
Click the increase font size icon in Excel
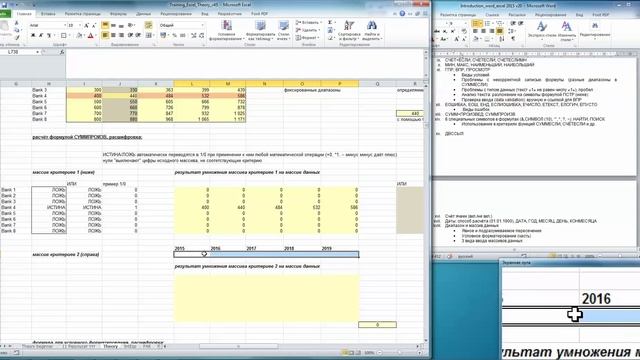pos(87,25)
